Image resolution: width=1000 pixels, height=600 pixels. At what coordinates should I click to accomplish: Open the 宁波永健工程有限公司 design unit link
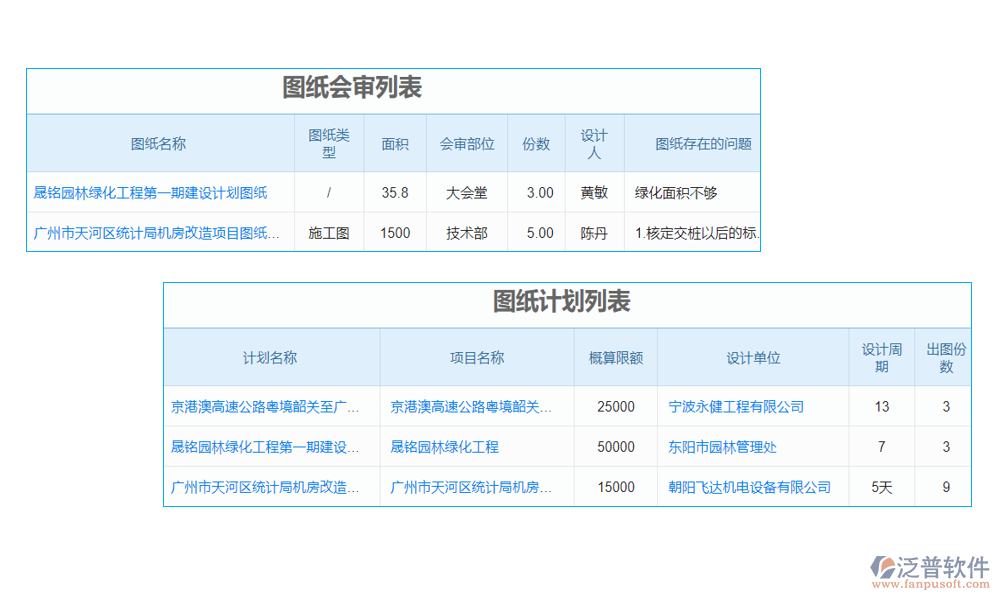click(750, 406)
